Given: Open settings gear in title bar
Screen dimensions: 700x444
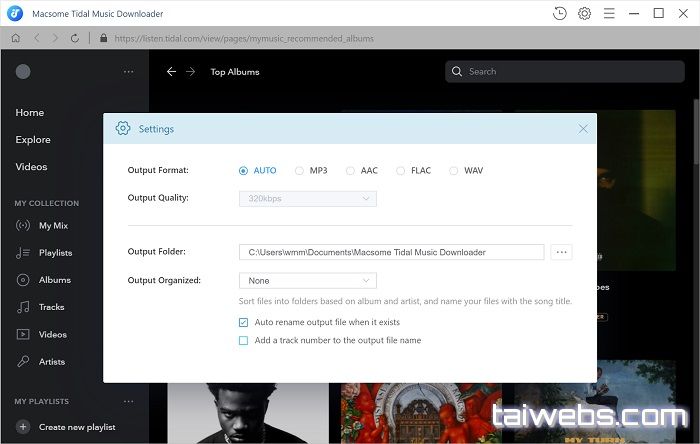Looking at the screenshot, I should 584,13.
